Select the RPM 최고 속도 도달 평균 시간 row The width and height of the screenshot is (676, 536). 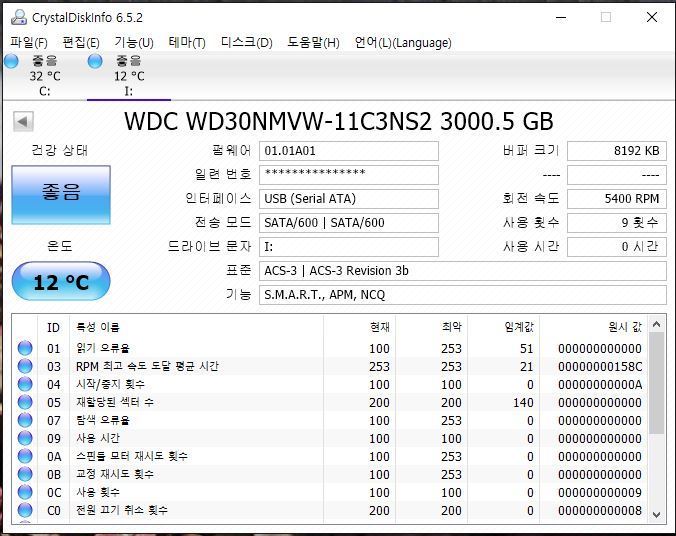coord(330,366)
